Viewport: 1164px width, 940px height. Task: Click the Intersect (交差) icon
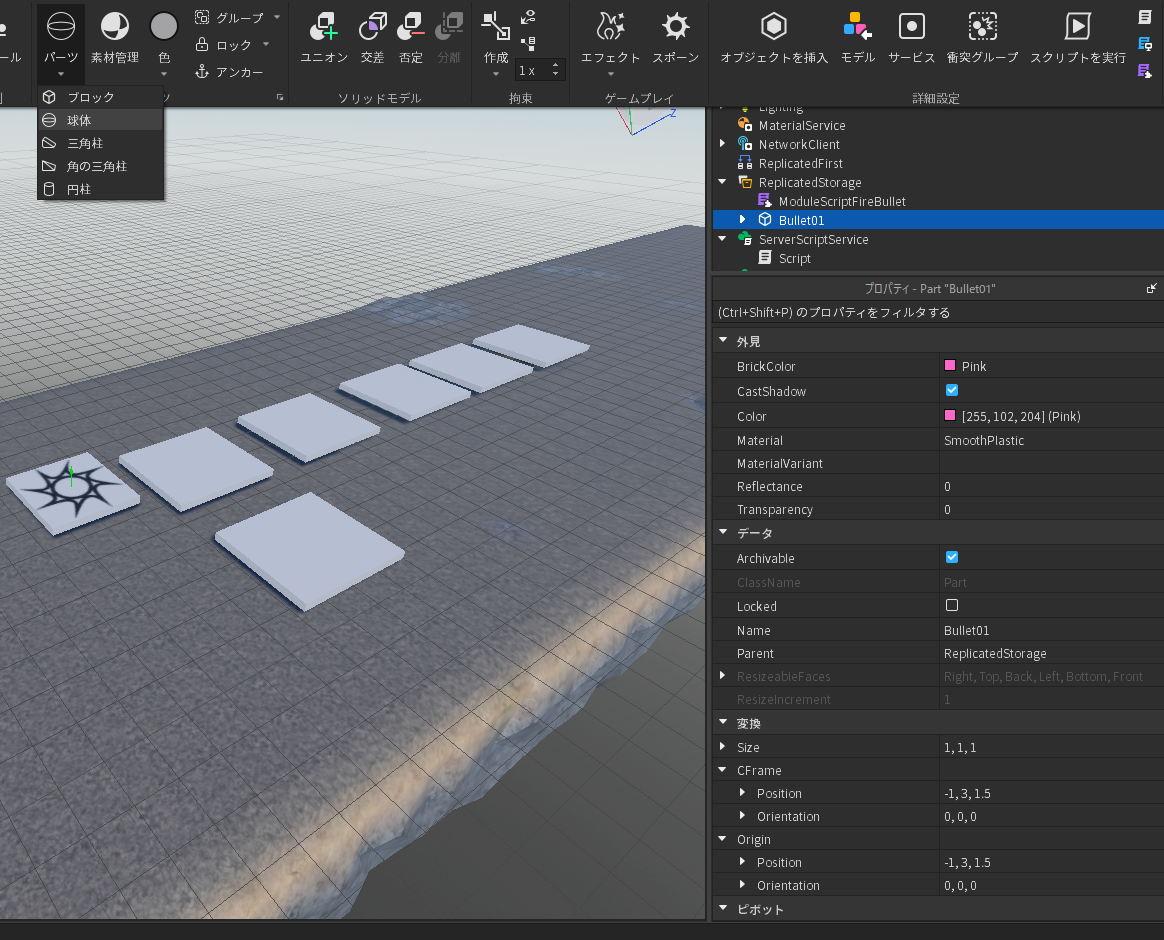click(x=372, y=27)
